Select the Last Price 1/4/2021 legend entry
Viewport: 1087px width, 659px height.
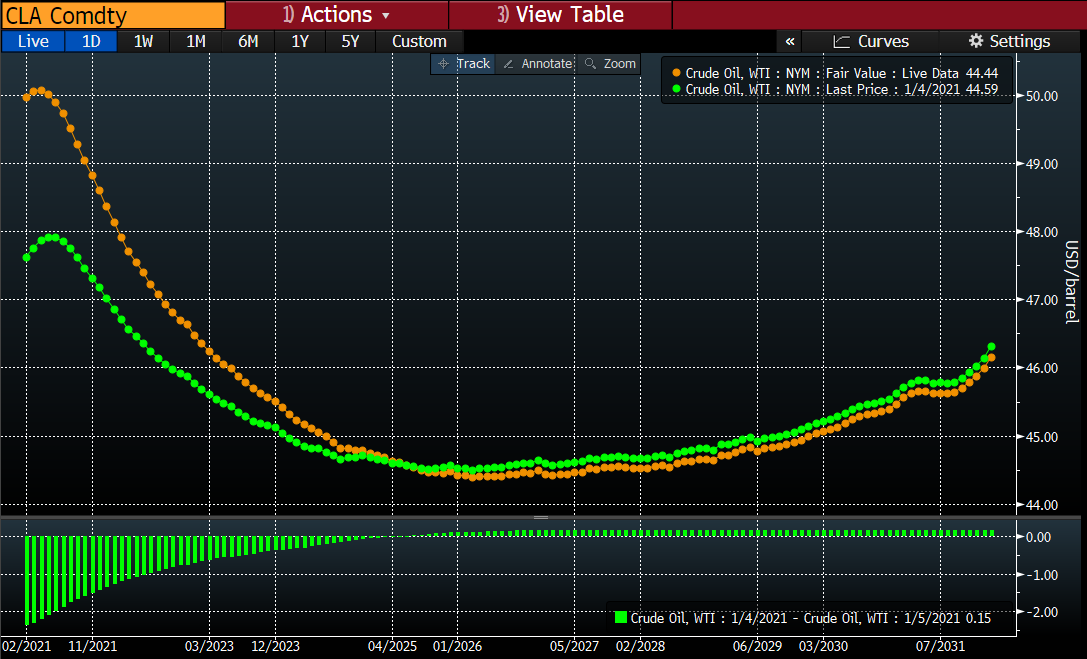pyautogui.click(x=835, y=89)
